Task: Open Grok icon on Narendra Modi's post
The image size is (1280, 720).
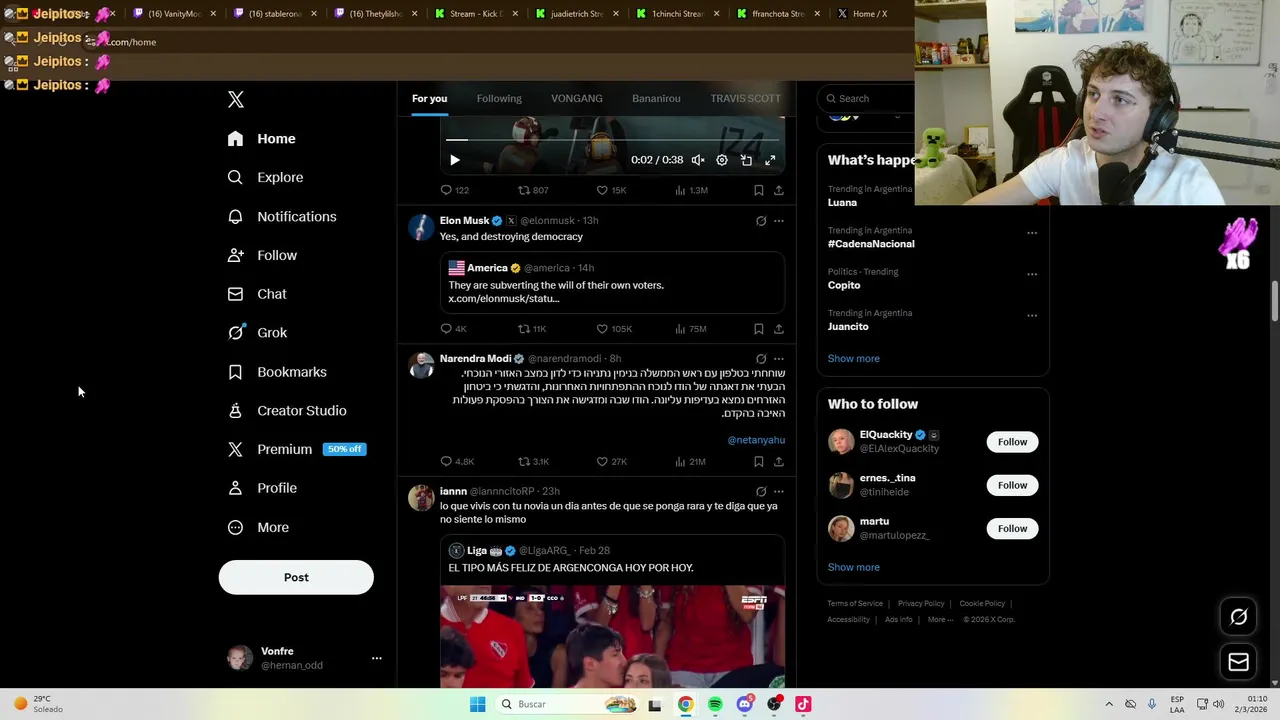Action: 761,359
